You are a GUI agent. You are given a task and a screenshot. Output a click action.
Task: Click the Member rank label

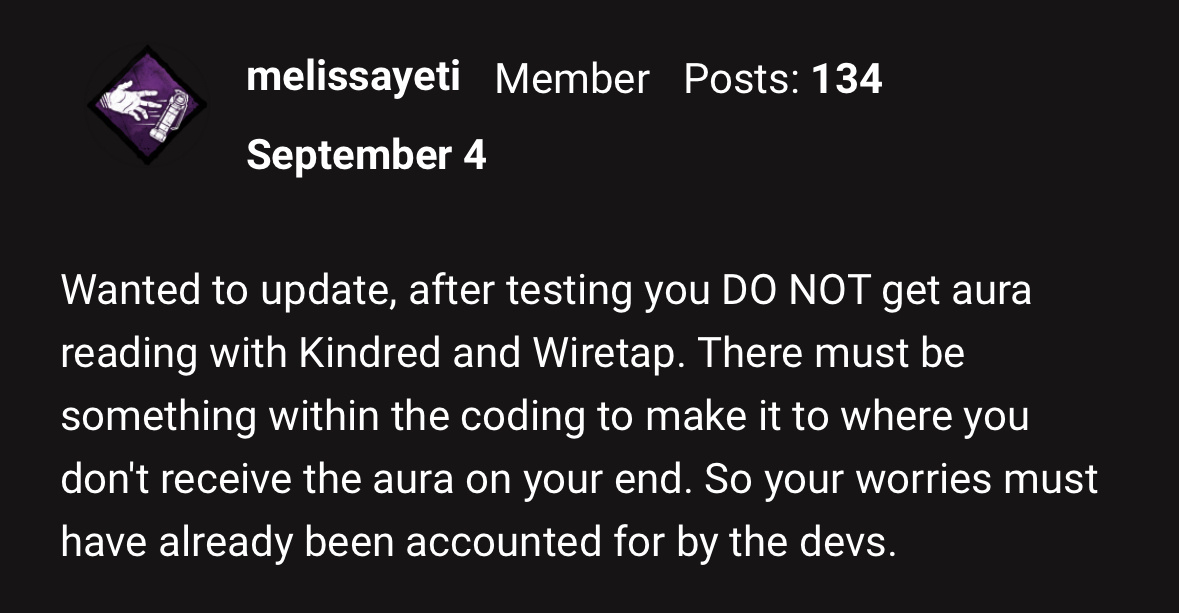coord(571,78)
